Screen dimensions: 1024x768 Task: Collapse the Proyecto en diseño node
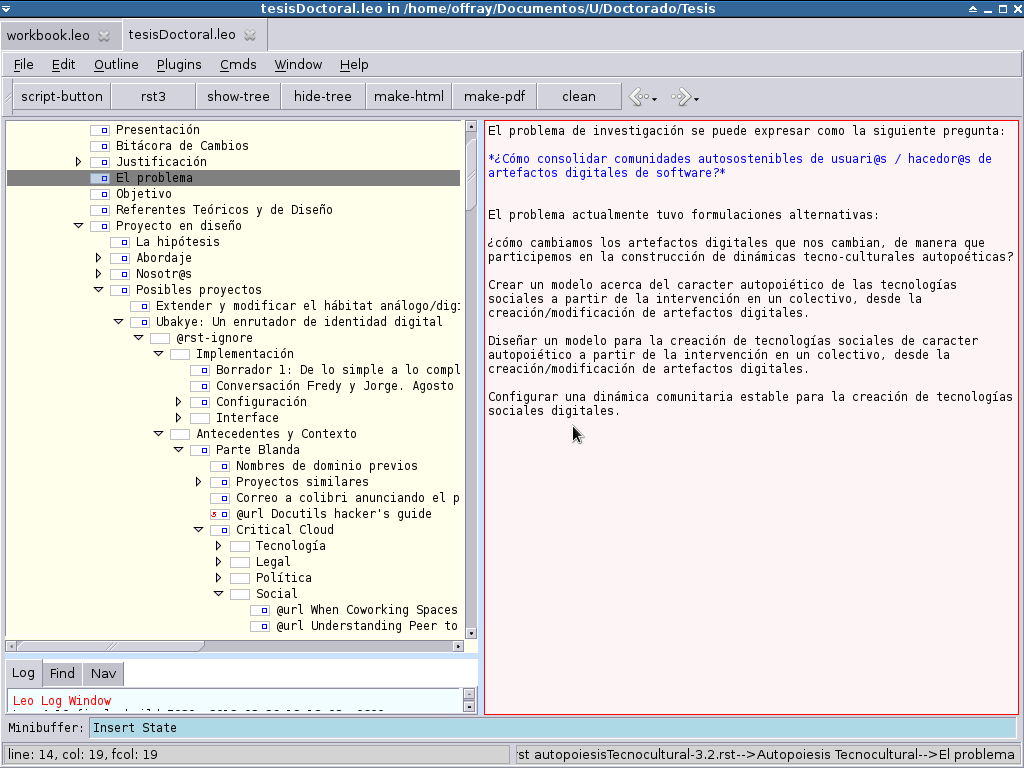78,226
